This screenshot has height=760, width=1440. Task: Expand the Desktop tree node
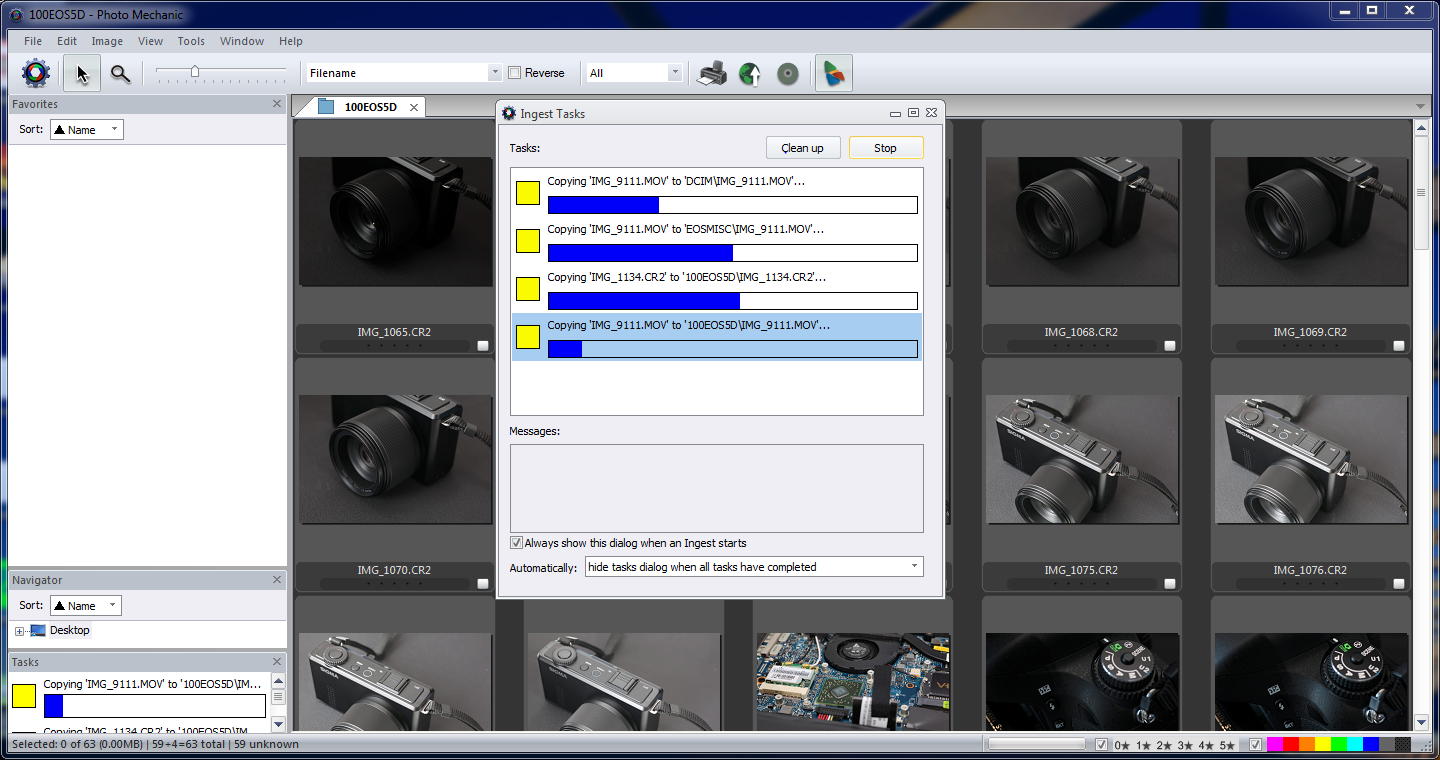19,631
